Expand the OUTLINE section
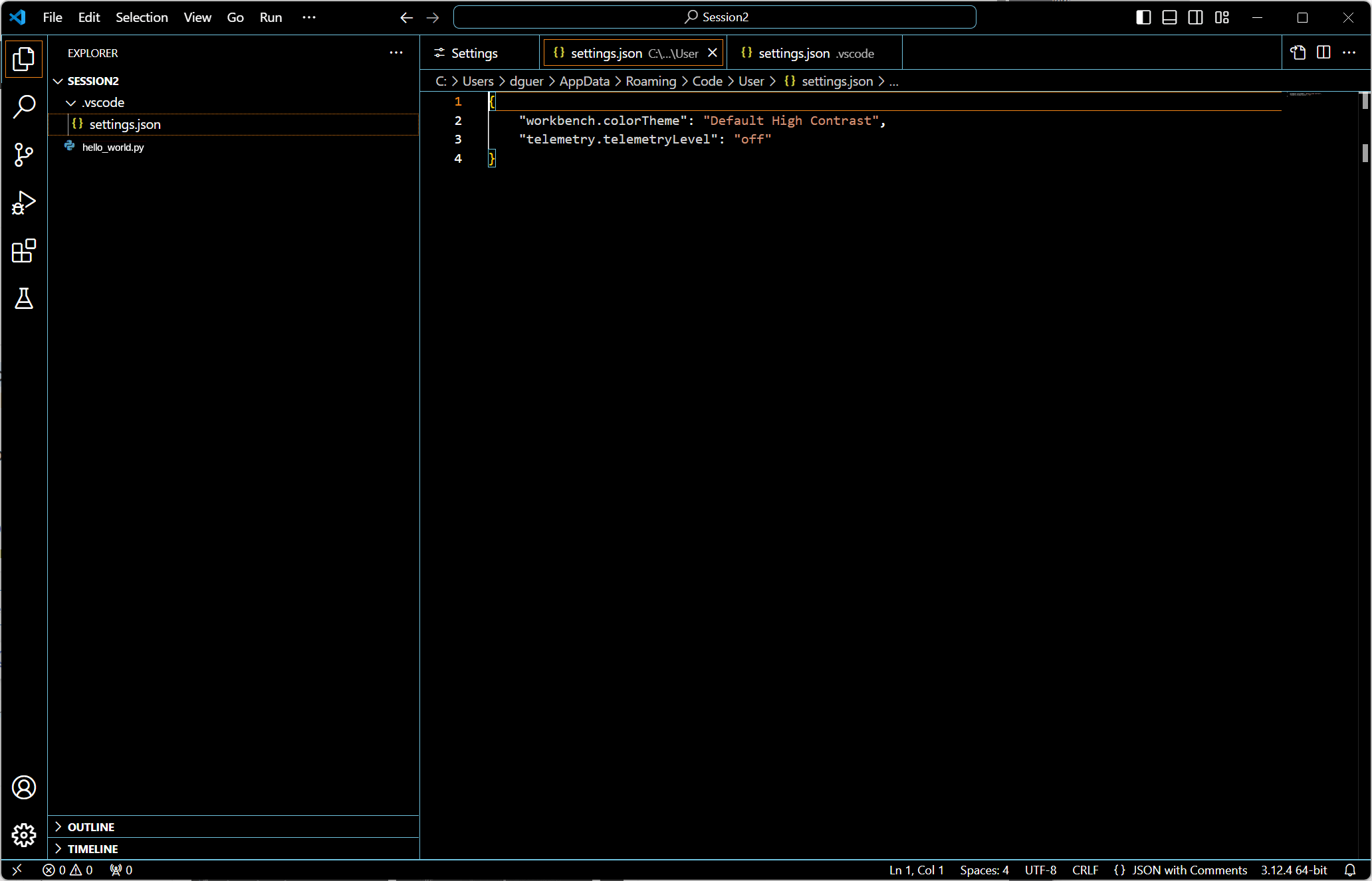The image size is (1372, 881). point(91,827)
